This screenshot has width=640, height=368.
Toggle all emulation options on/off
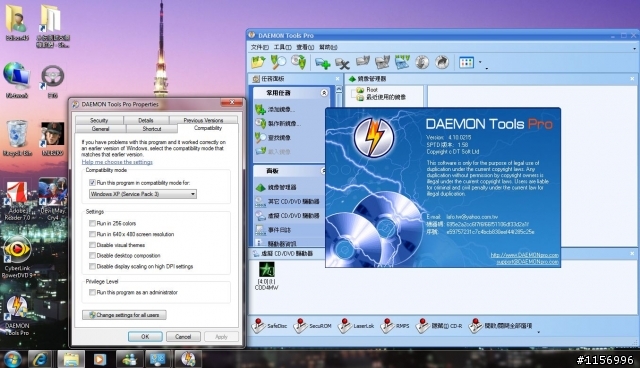point(500,326)
